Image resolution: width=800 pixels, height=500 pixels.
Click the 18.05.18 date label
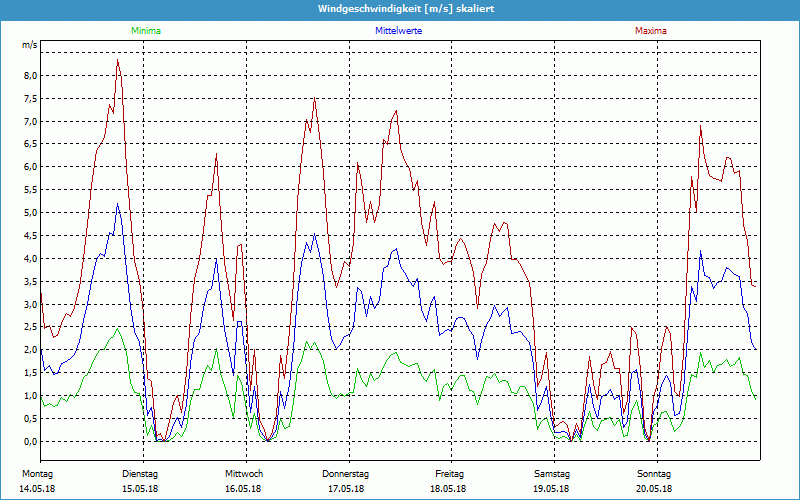[x=448, y=489]
